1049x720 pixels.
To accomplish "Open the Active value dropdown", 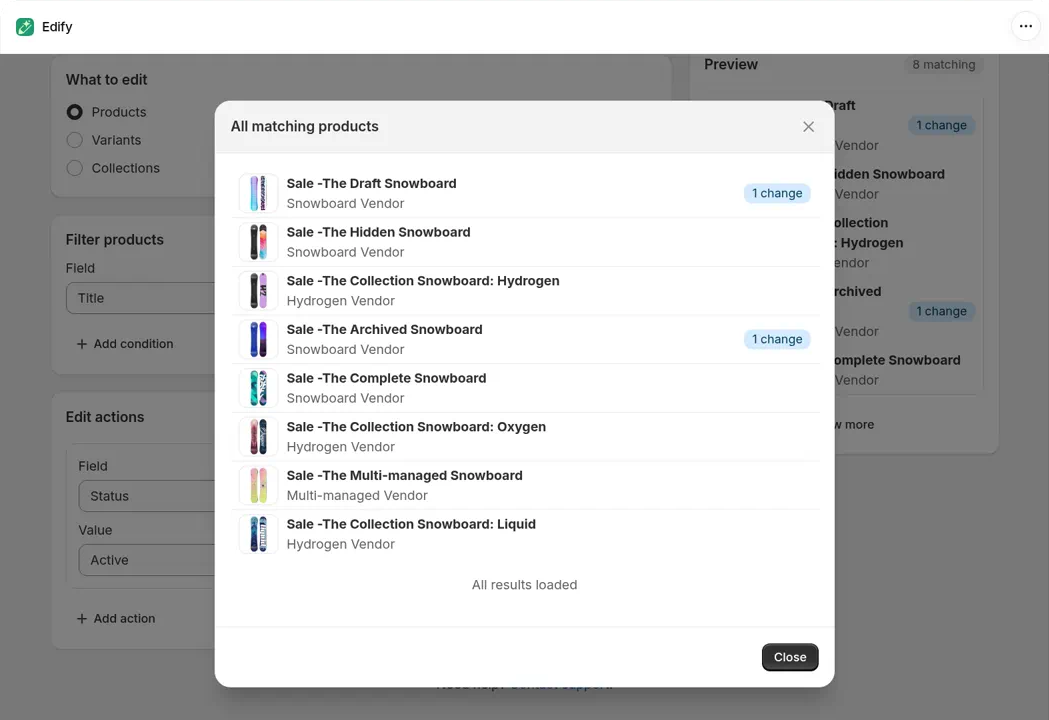I will tap(147, 560).
